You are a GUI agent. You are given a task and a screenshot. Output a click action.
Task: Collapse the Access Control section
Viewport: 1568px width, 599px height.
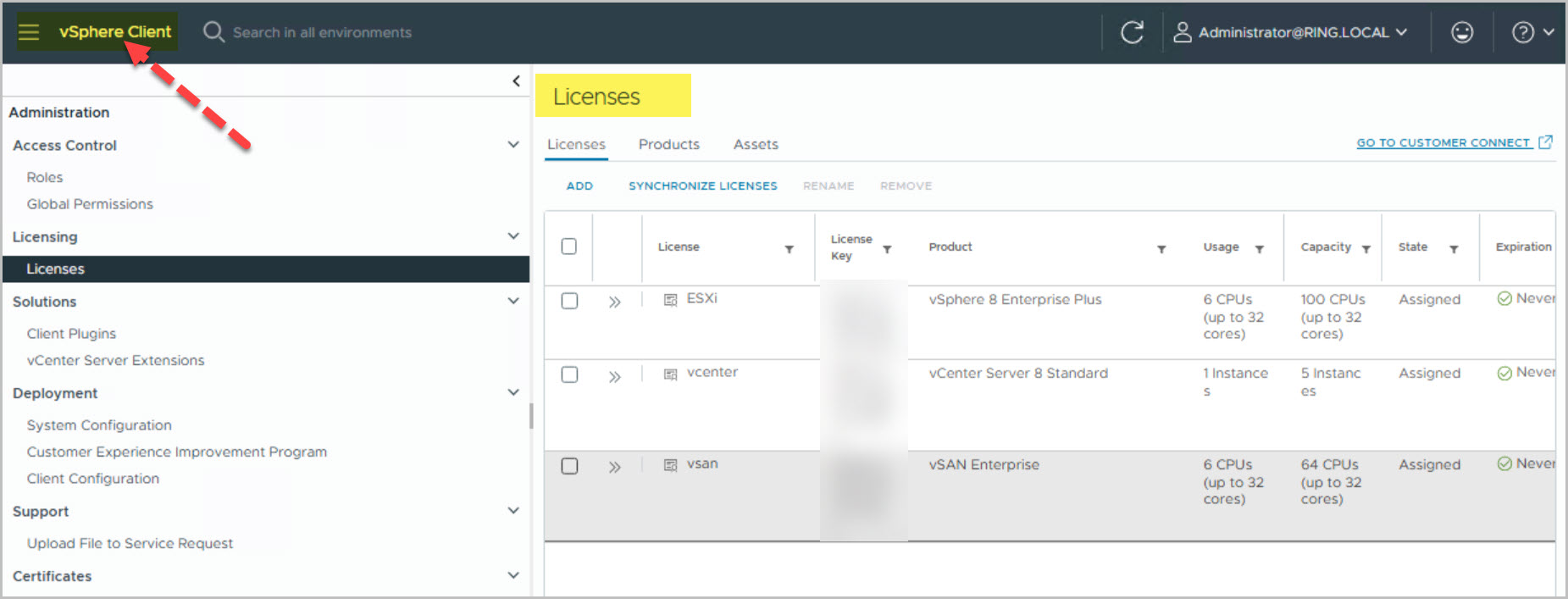pyautogui.click(x=513, y=145)
